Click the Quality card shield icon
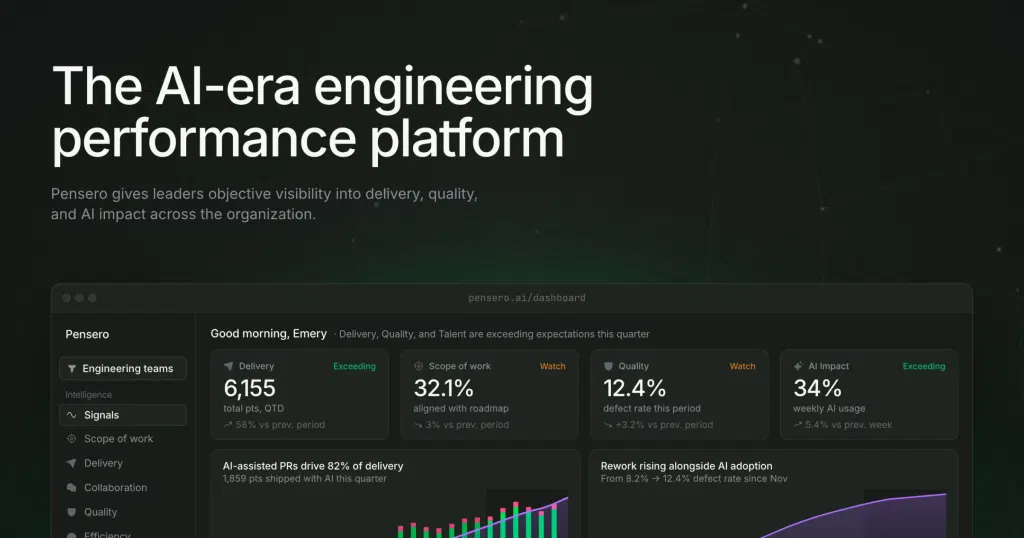1024x538 pixels. pos(608,366)
